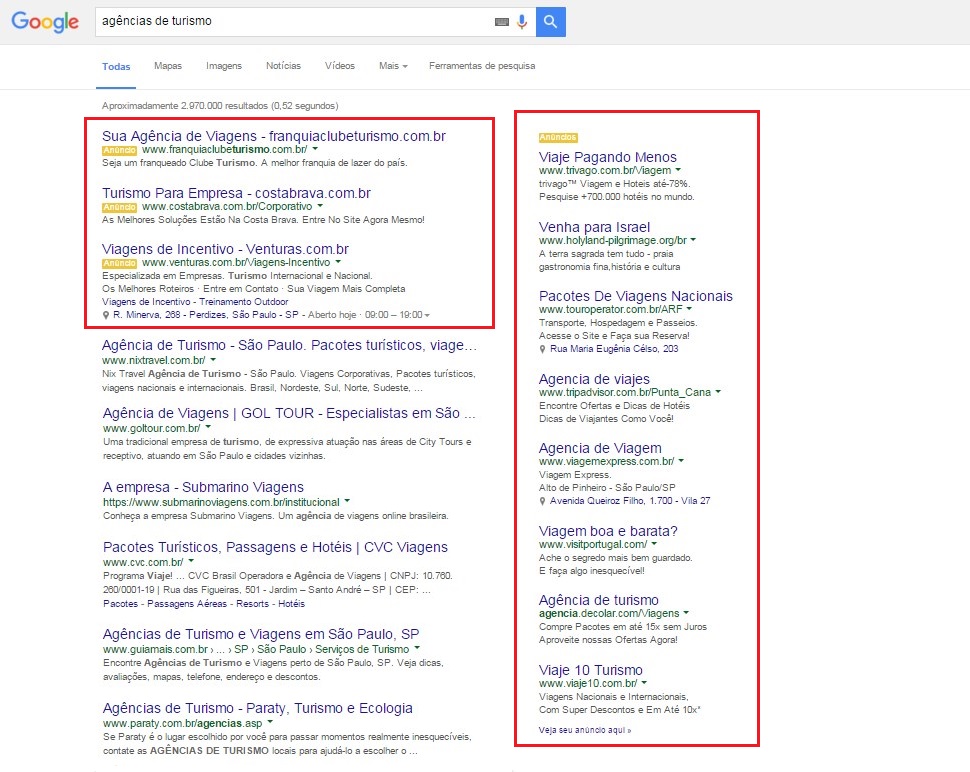This screenshot has height=772, width=970.
Task: Expand arrow next to tripadvisor.com.br/Punta_Cana URL
Action: 718,392
